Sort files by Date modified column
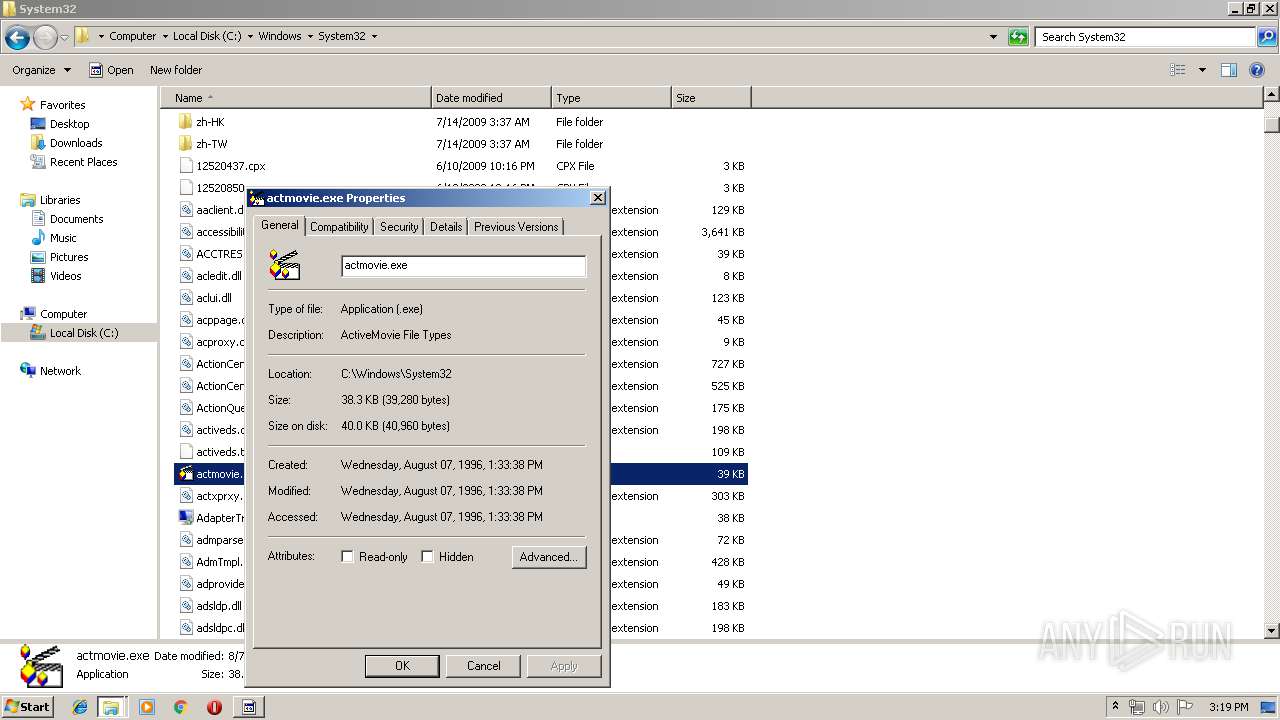The width and height of the screenshot is (1280, 720). tap(491, 98)
